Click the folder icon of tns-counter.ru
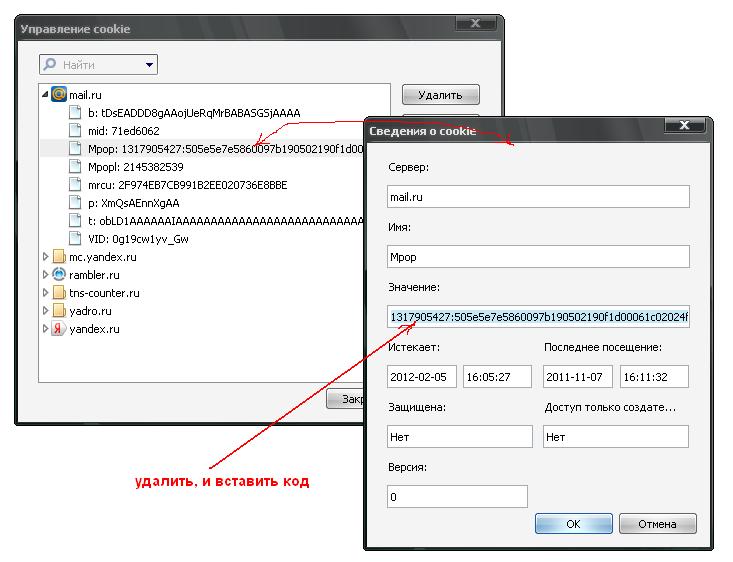Image resolution: width=733 pixels, height=562 pixels. pyautogui.click(x=58, y=293)
